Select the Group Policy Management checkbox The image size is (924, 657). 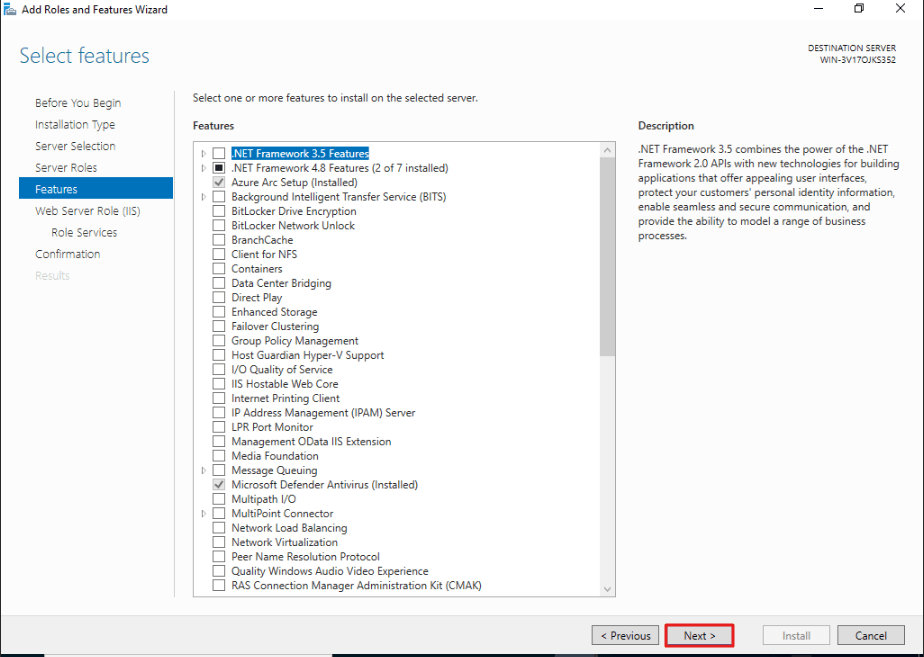point(219,341)
